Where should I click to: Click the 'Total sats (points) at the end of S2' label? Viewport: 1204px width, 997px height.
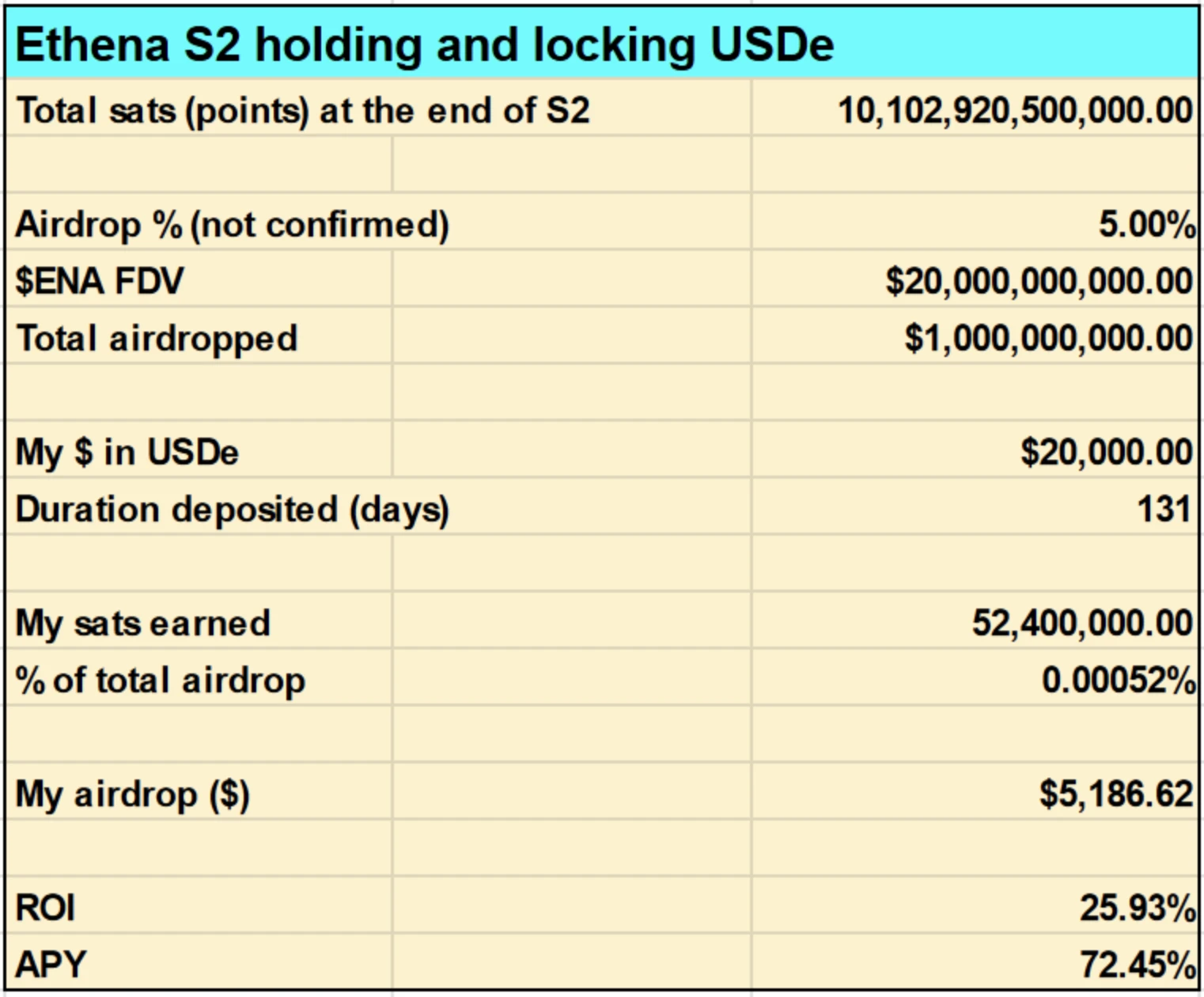click(x=302, y=111)
